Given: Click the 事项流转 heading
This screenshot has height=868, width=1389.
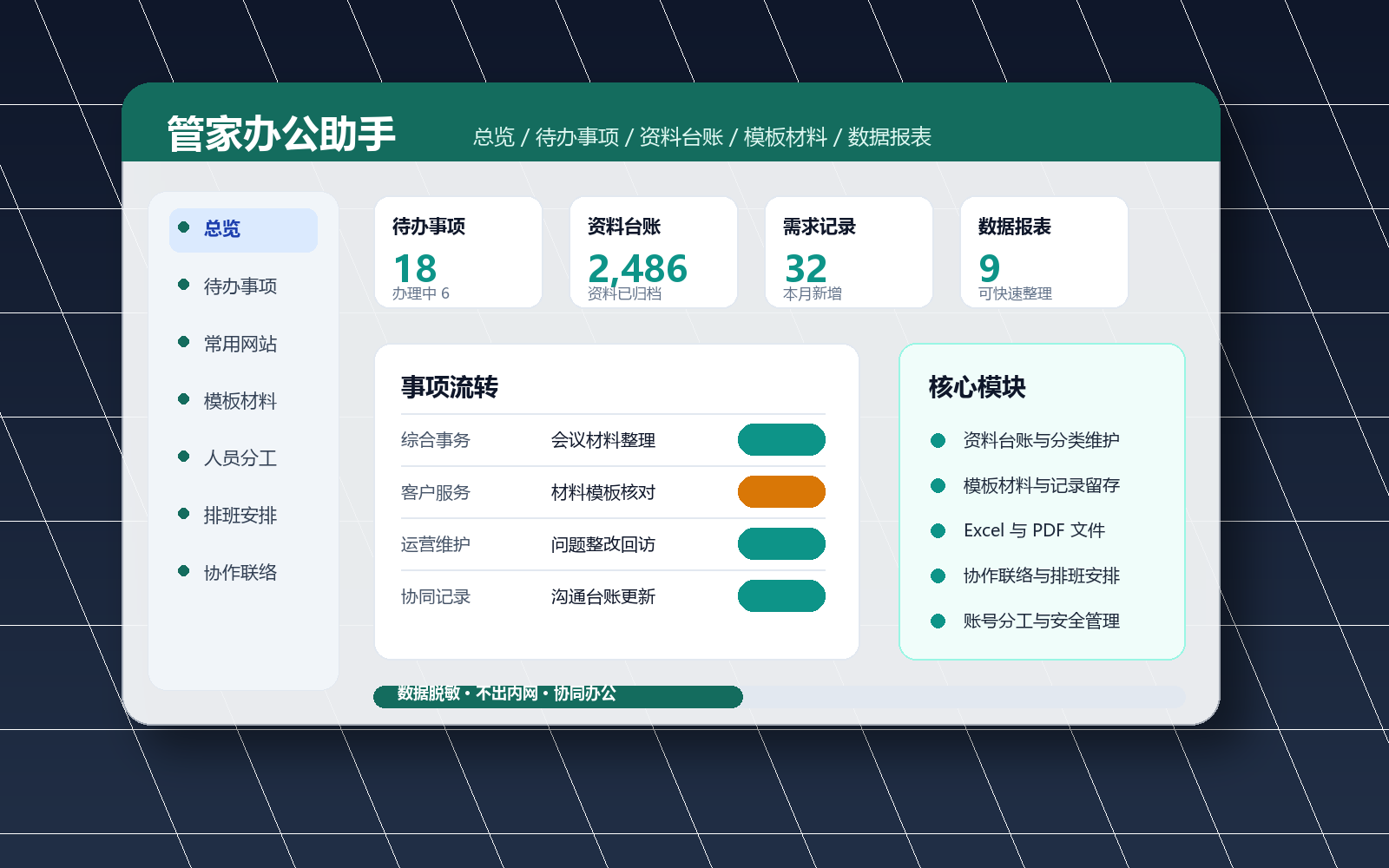Looking at the screenshot, I should click(x=450, y=387).
